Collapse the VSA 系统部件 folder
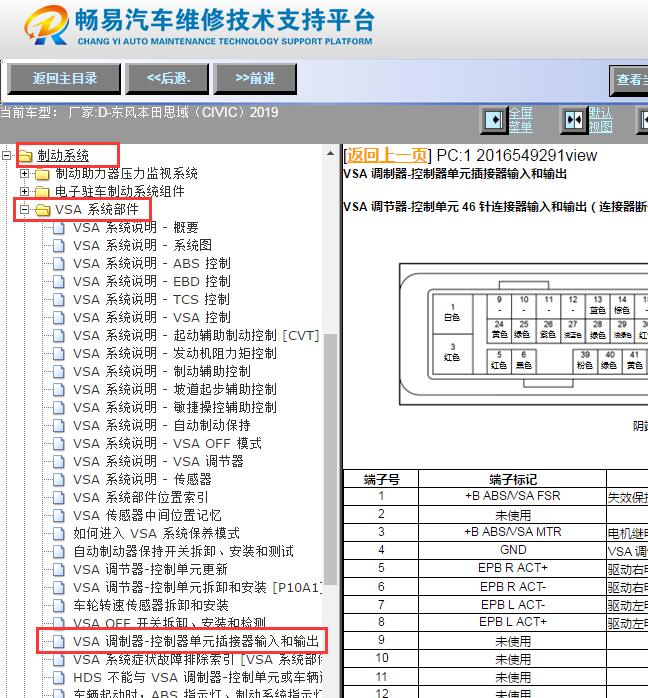The width and height of the screenshot is (648, 698). tap(24, 209)
